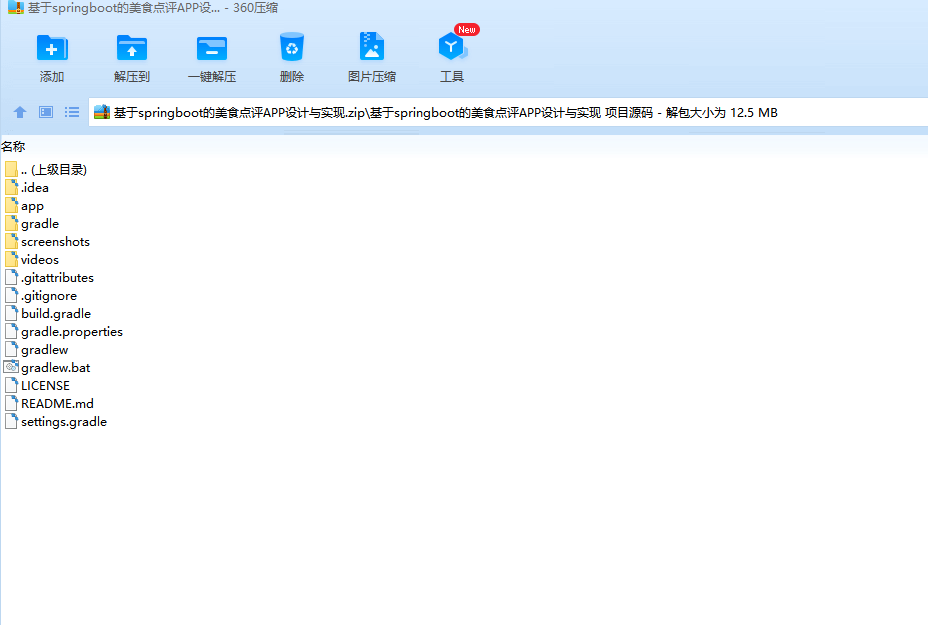The height and width of the screenshot is (625, 928).
Task: Click the 360 Zip app icon in title bar
Action: [15, 8]
